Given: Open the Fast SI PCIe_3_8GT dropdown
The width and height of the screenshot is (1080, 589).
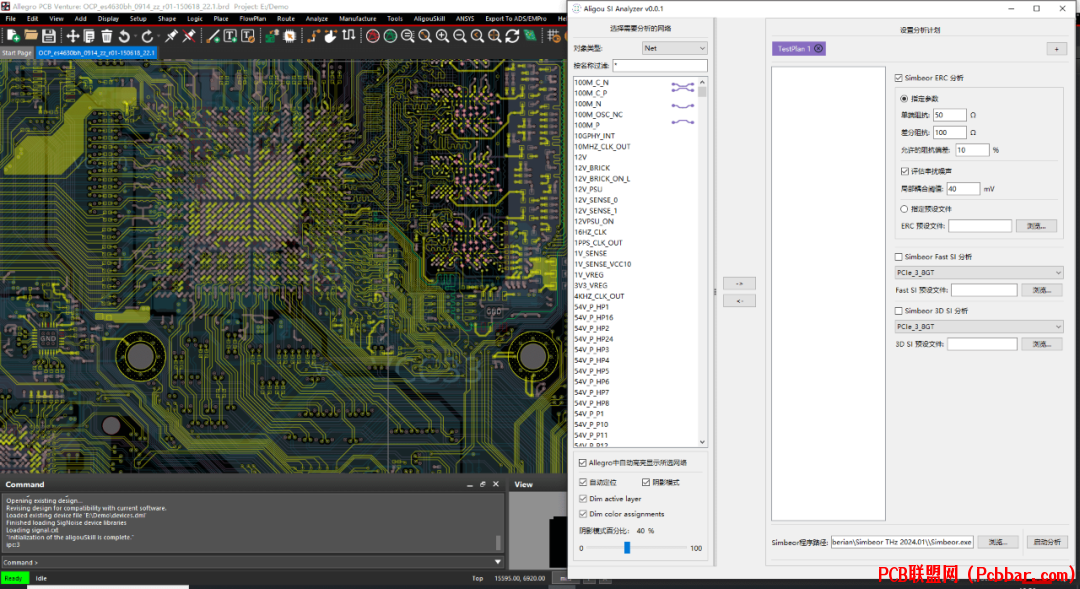Looking at the screenshot, I should coord(979,273).
